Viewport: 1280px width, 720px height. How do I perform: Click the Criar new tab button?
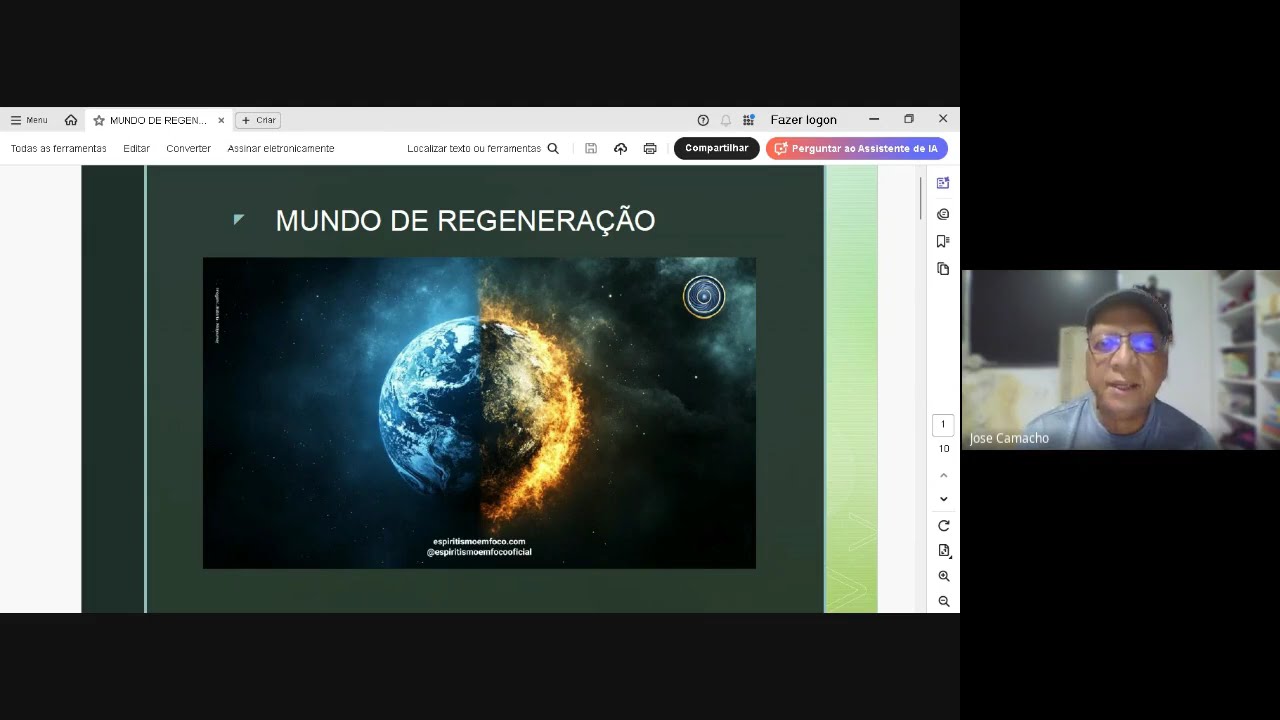click(258, 120)
